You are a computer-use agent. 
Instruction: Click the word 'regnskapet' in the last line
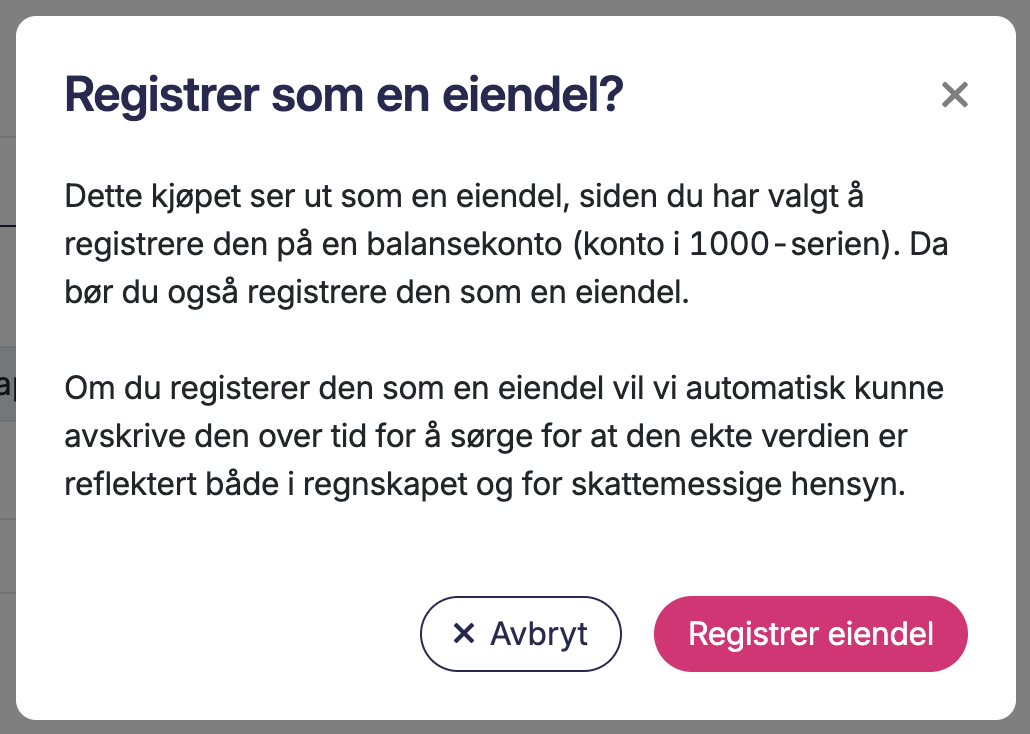379,484
